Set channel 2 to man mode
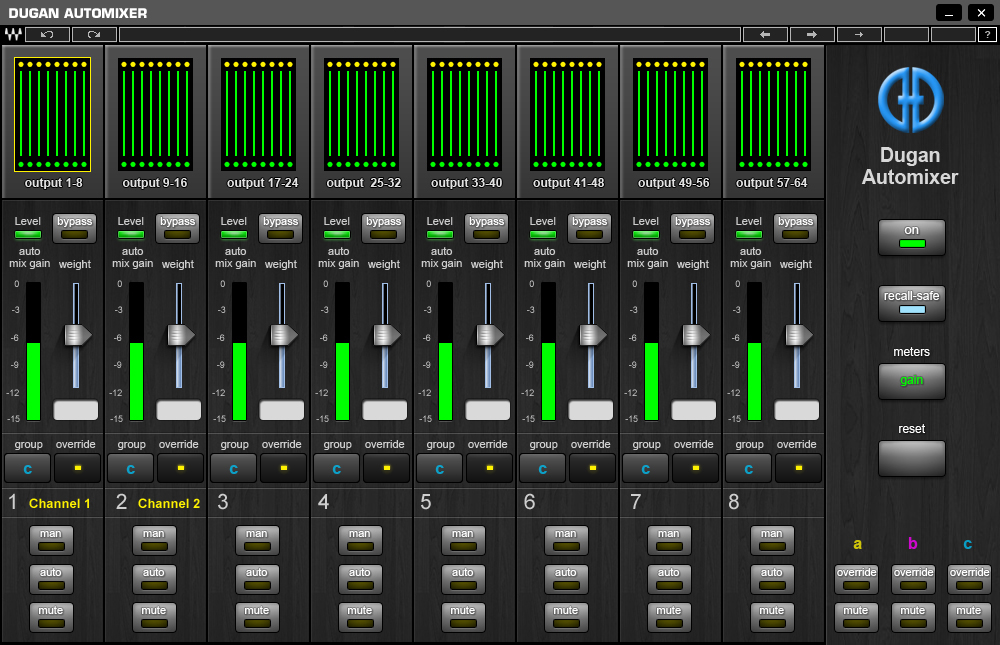The height and width of the screenshot is (645, 1000). [154, 540]
